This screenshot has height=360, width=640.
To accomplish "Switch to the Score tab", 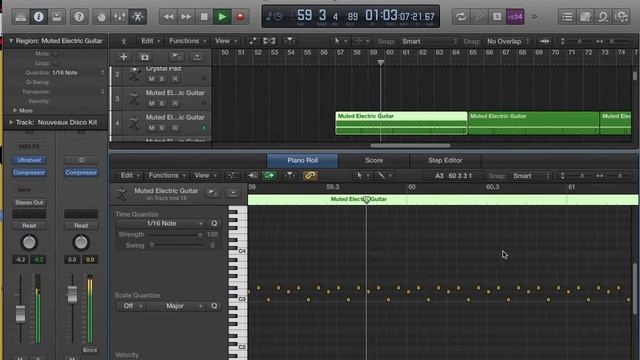I will pos(374,160).
